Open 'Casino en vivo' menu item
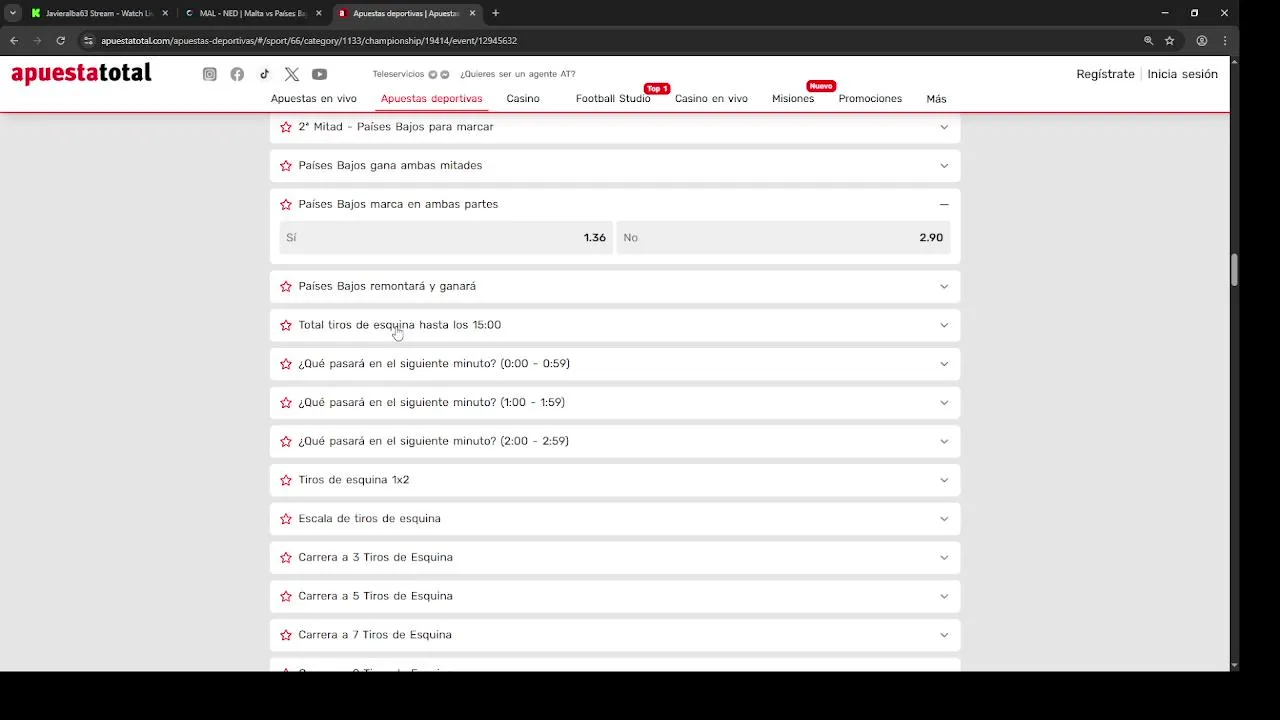Screen dimensions: 1280x720 [711, 99]
